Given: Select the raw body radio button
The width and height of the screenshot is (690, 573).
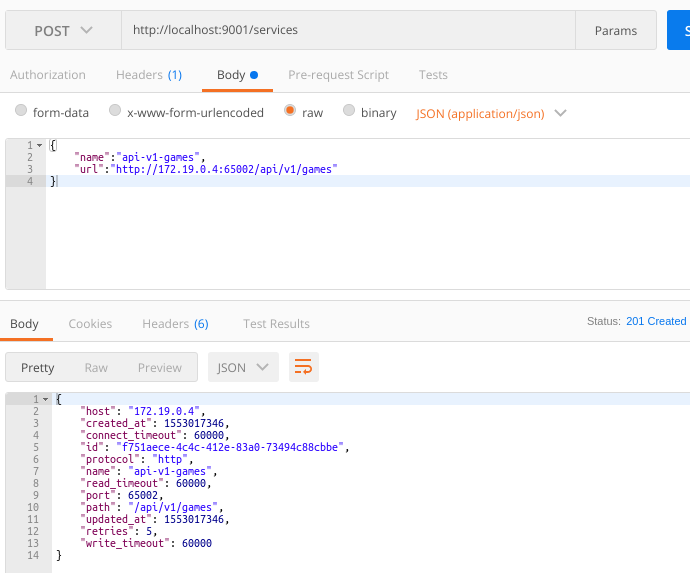Looking at the screenshot, I should 290,112.
